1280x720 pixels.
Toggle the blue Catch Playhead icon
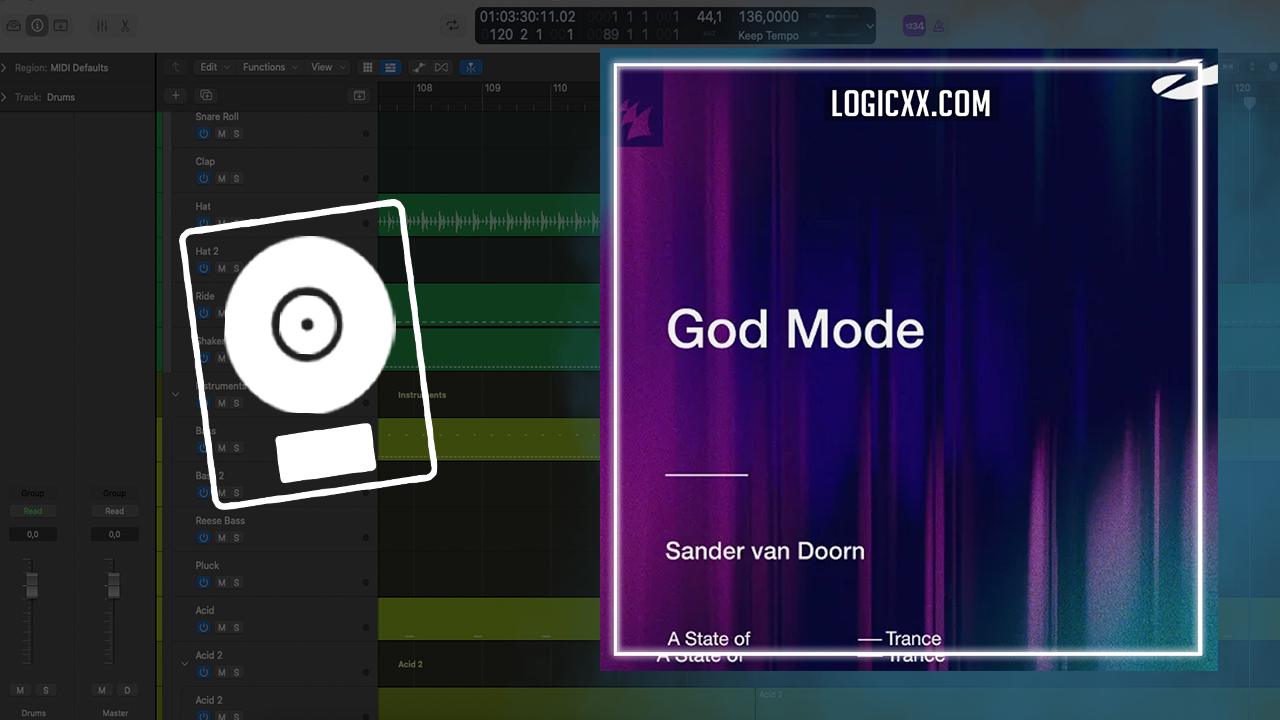click(x=470, y=67)
